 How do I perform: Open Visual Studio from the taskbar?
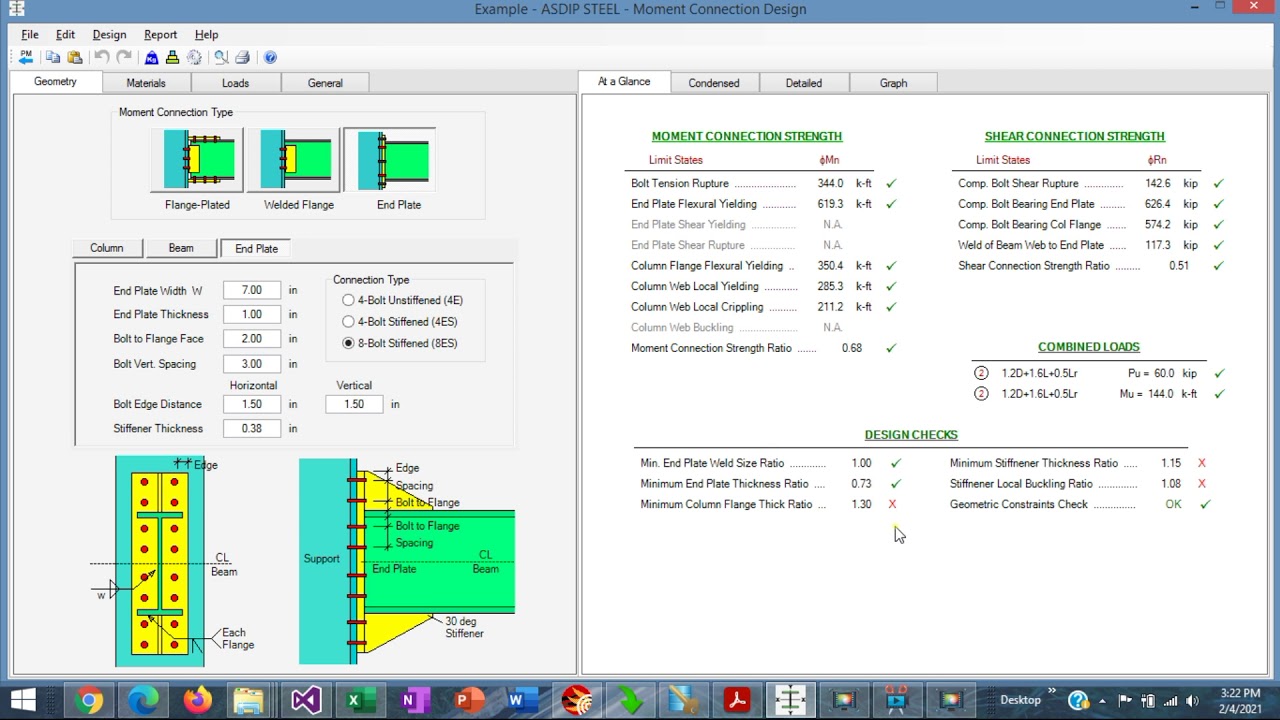pyautogui.click(x=306, y=700)
